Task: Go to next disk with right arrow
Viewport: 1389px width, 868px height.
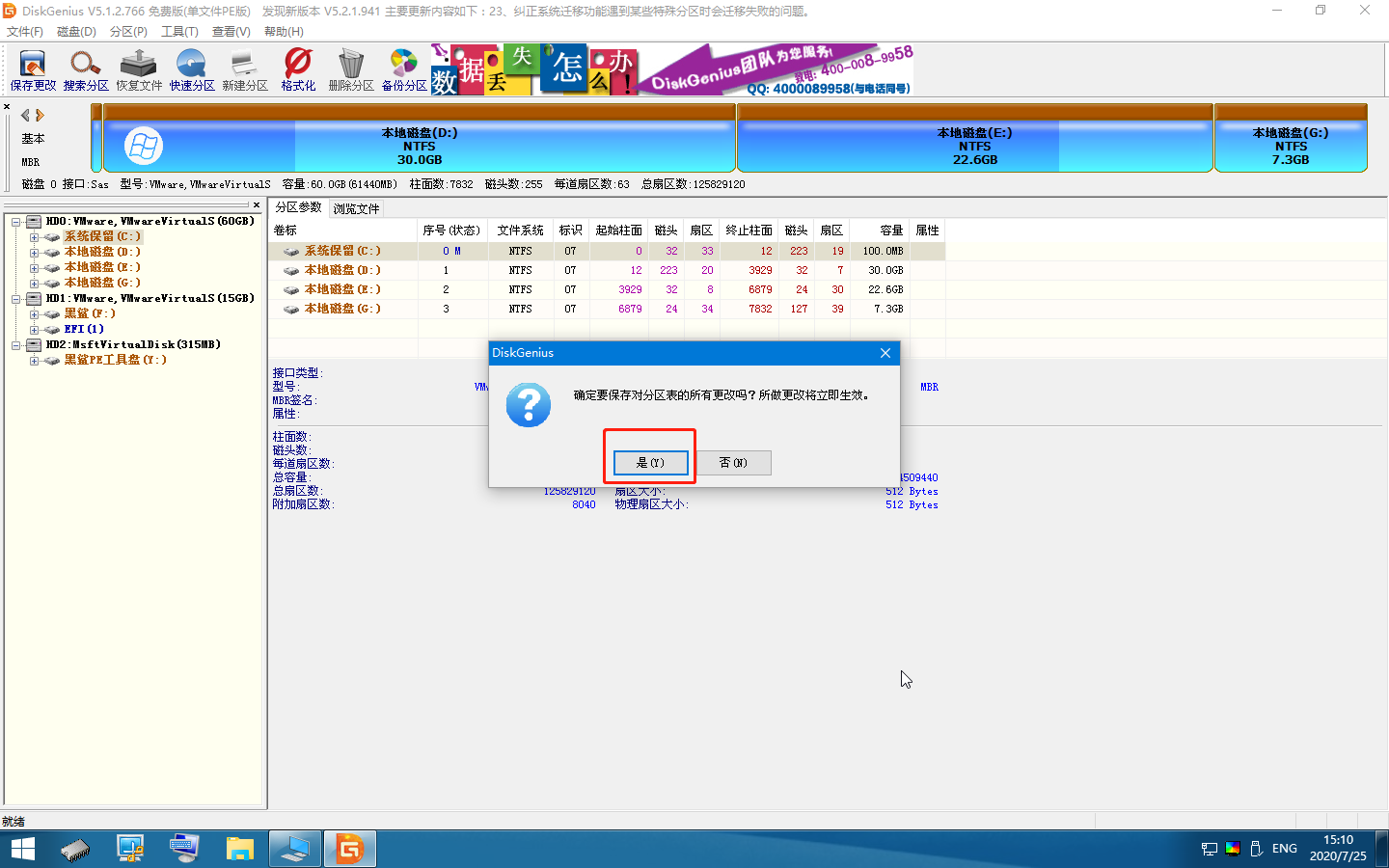Action: pos(40,115)
